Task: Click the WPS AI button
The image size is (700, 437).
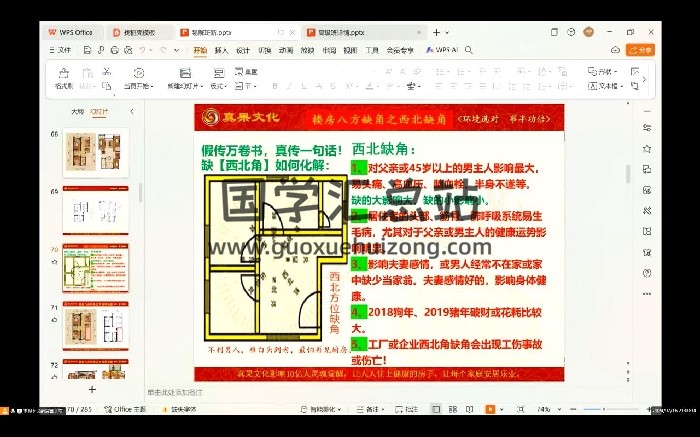Action: click(441, 49)
